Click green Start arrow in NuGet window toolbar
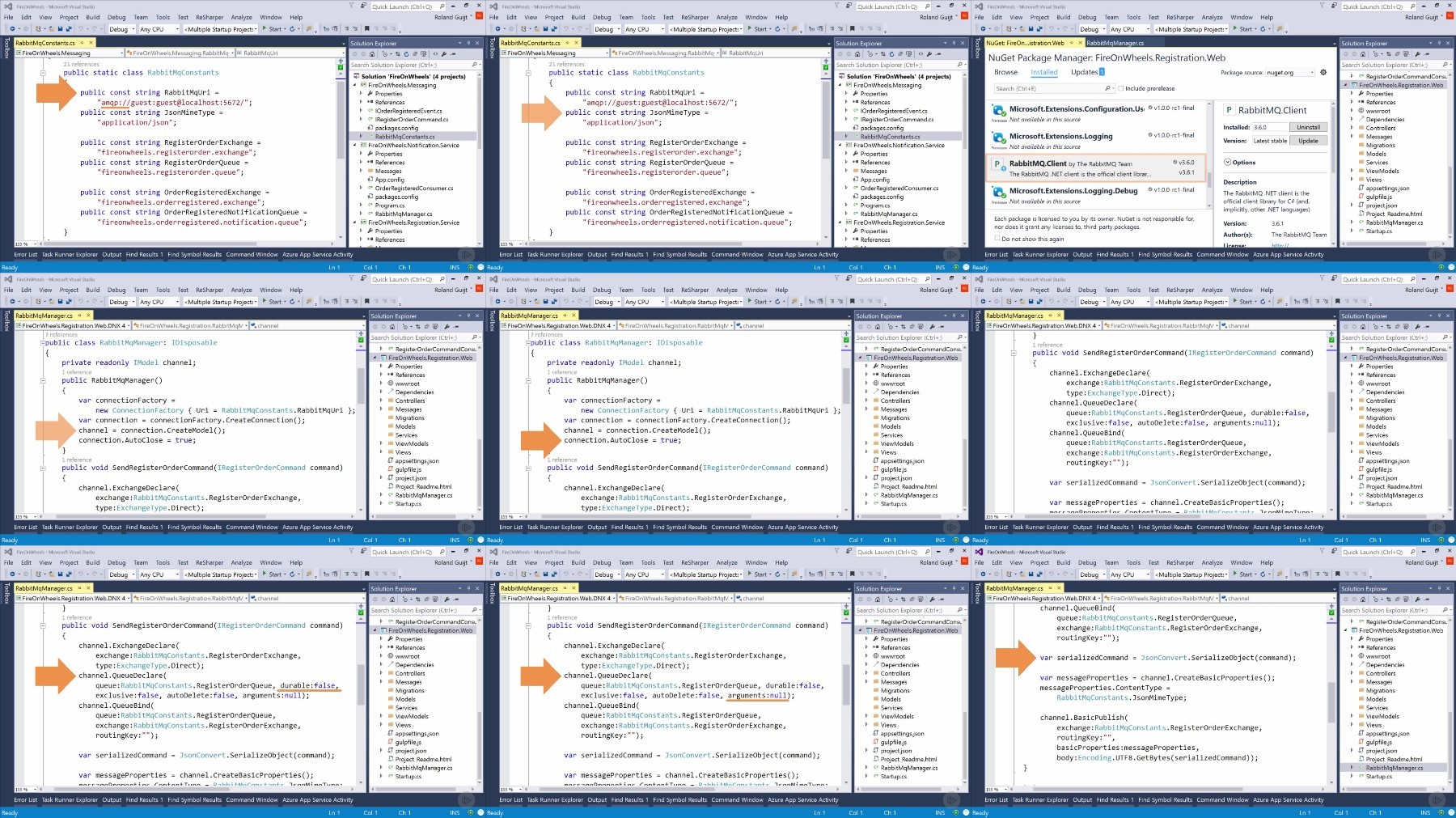 [x=1235, y=29]
